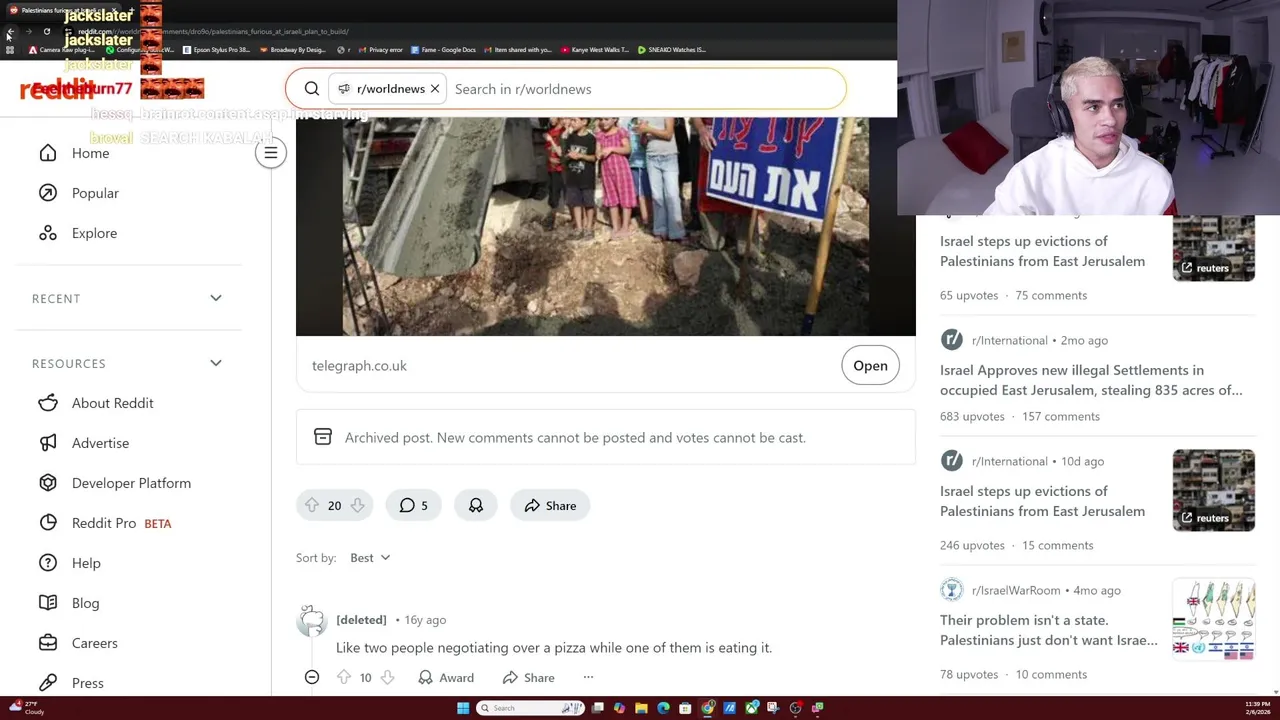Share the pizza comment
Viewport: 1280px width, 720px height.
529,678
